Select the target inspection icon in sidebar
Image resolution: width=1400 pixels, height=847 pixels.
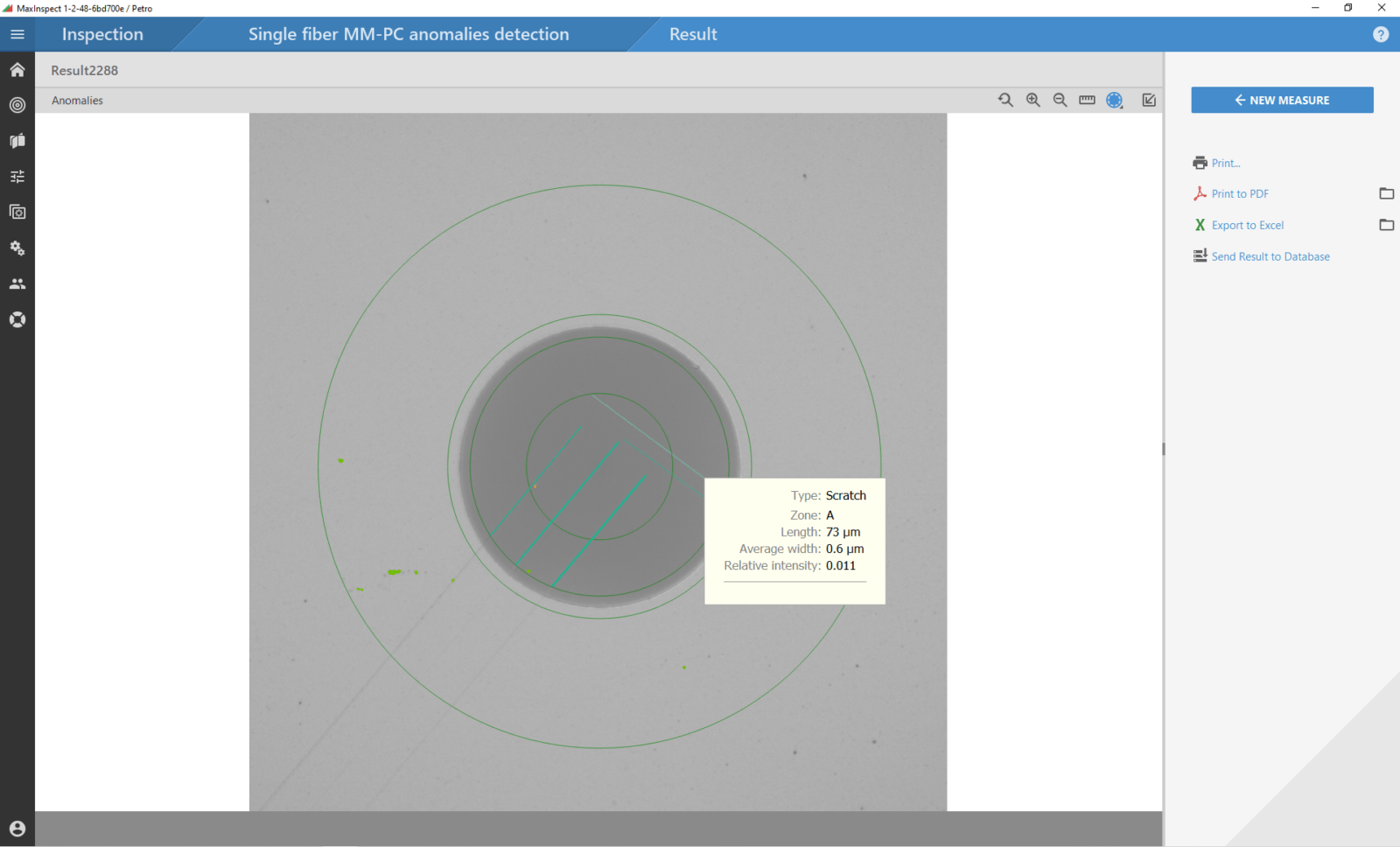tap(17, 105)
